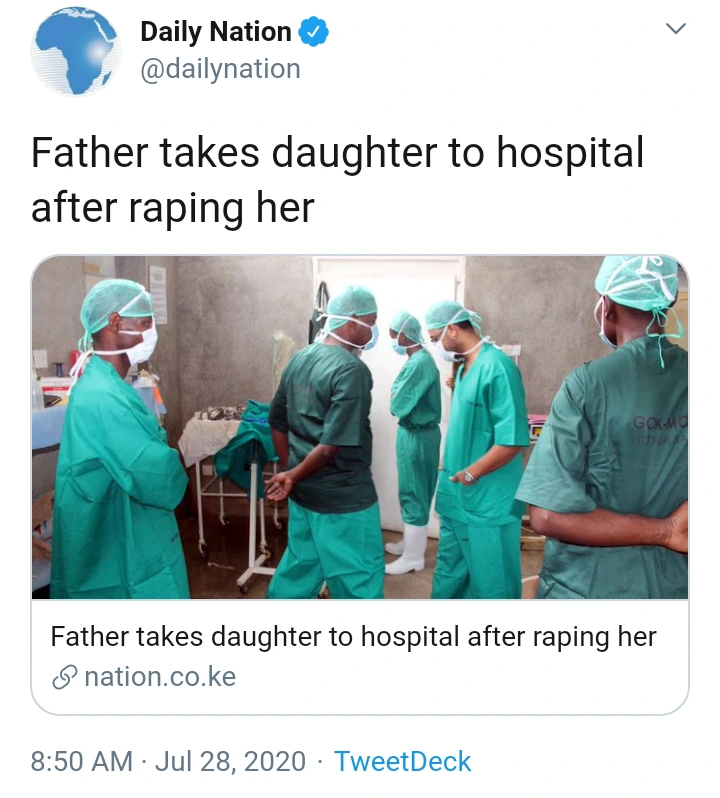Follow the nation.co.ke domain link

160,677
